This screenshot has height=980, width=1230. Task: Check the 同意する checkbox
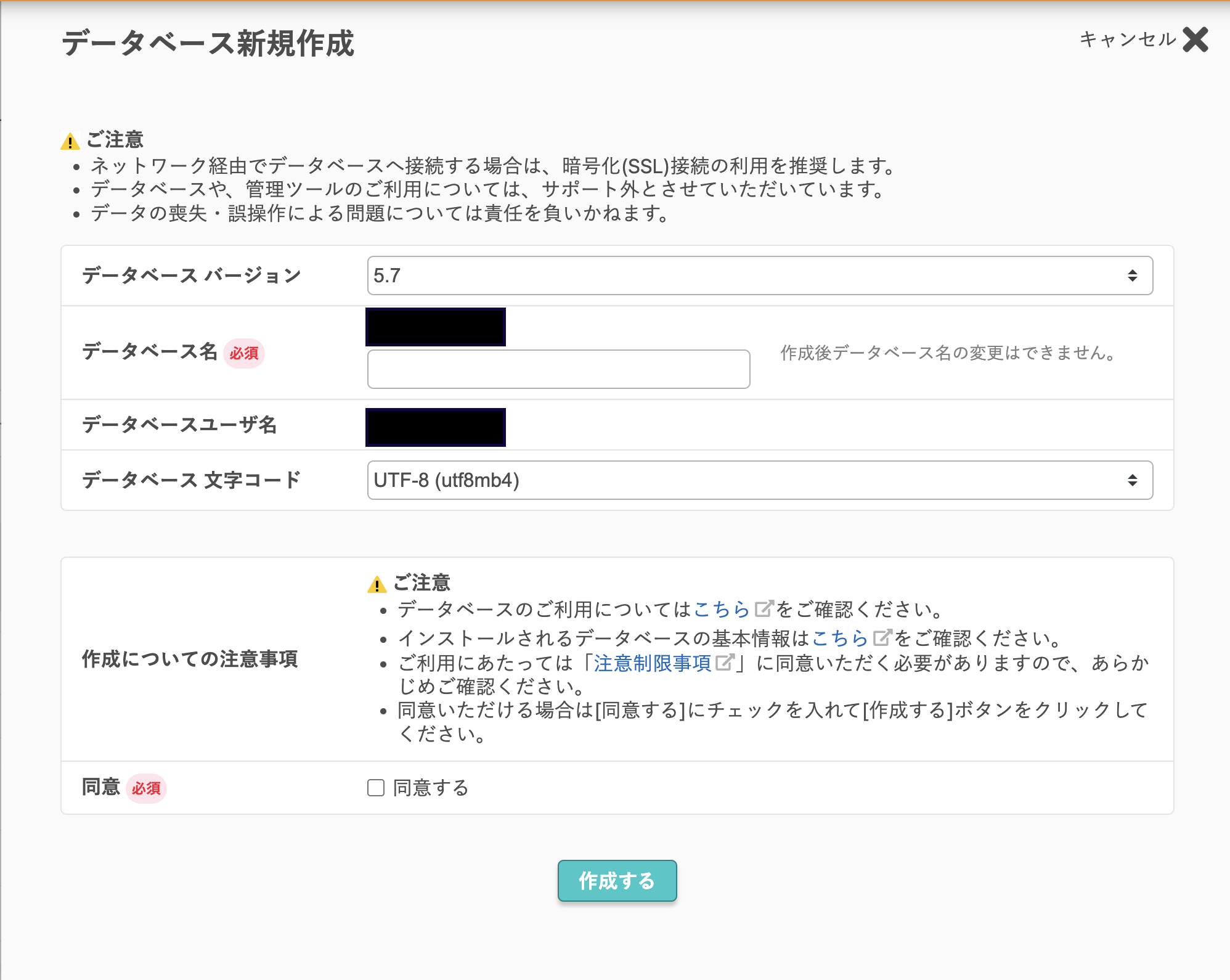tap(376, 788)
